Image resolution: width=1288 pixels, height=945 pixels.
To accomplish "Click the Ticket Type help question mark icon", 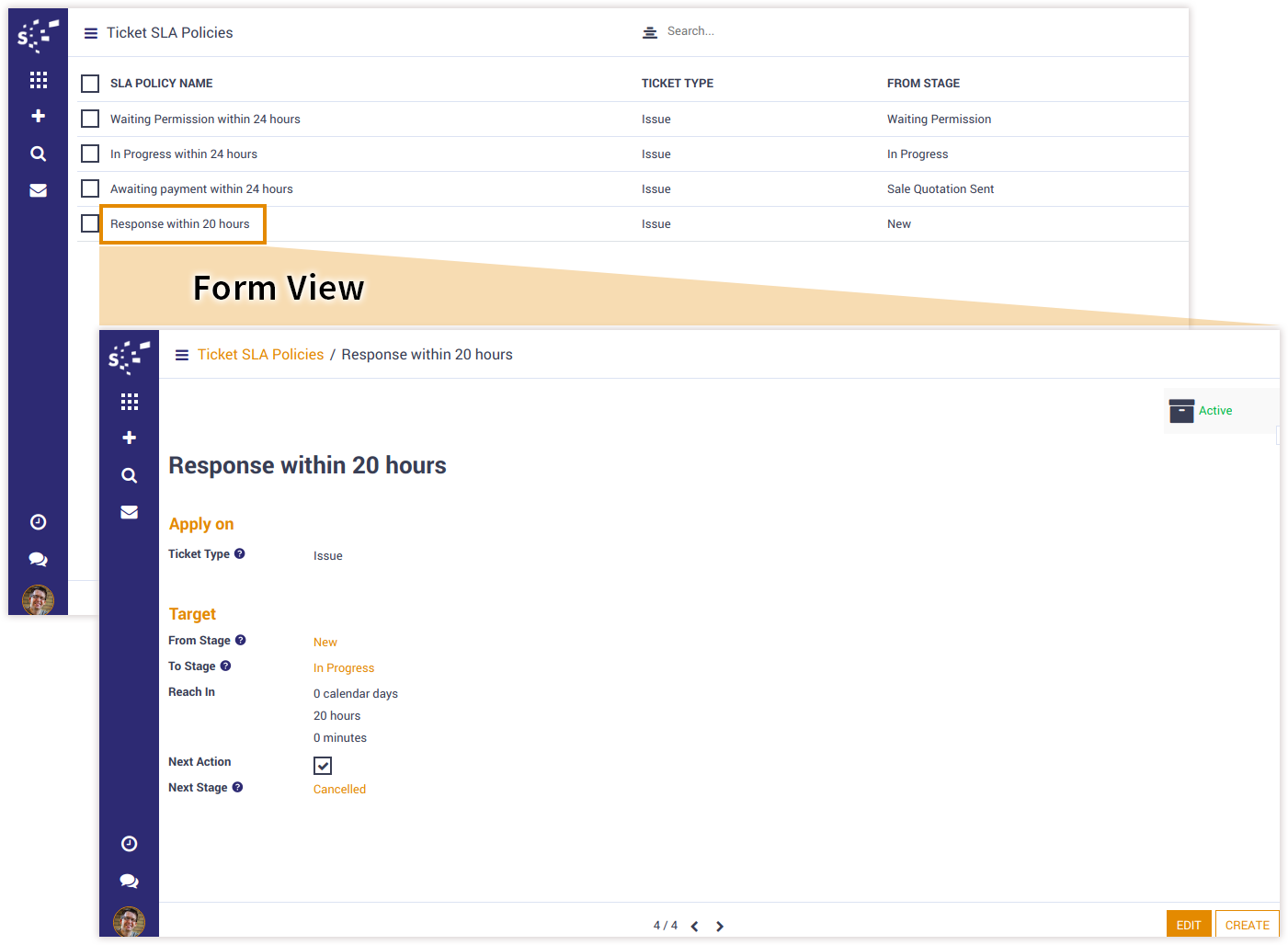I will click(x=240, y=553).
